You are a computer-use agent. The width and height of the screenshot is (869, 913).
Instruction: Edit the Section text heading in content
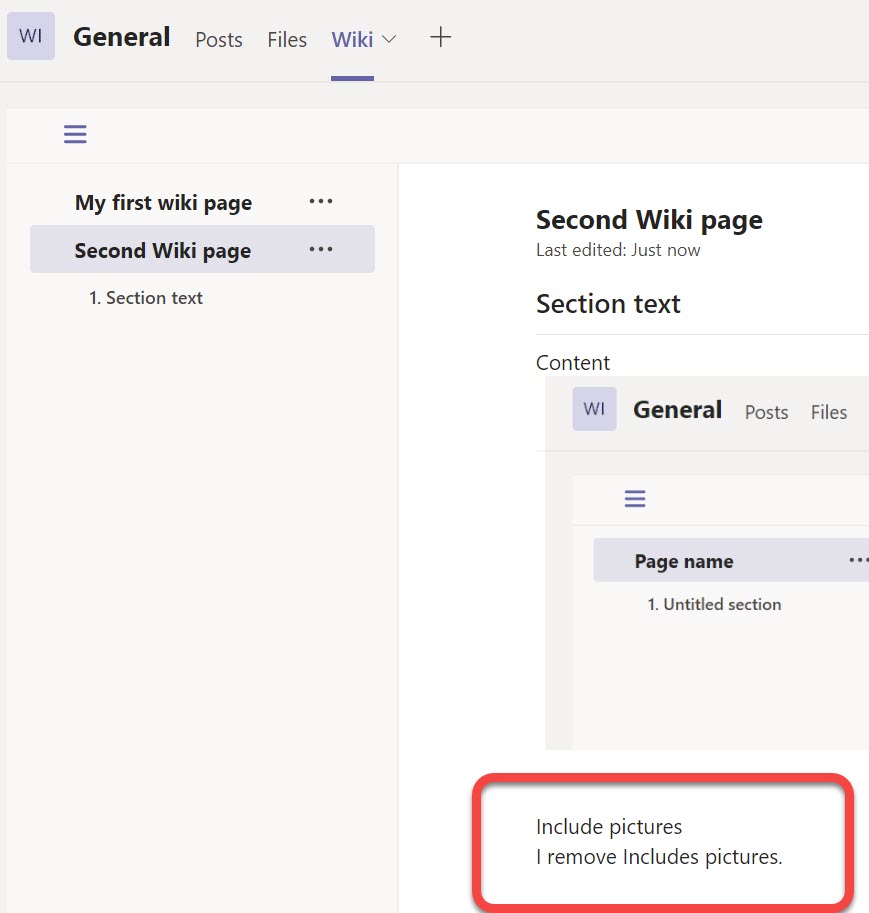click(608, 304)
